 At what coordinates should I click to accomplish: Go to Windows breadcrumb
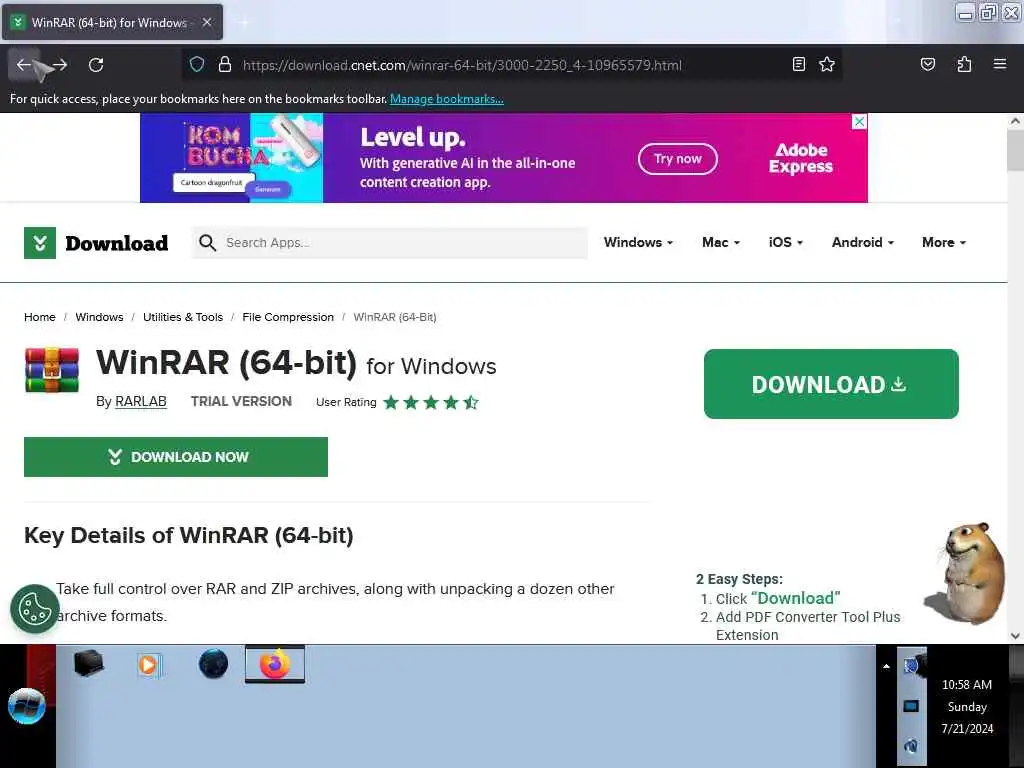(x=99, y=317)
